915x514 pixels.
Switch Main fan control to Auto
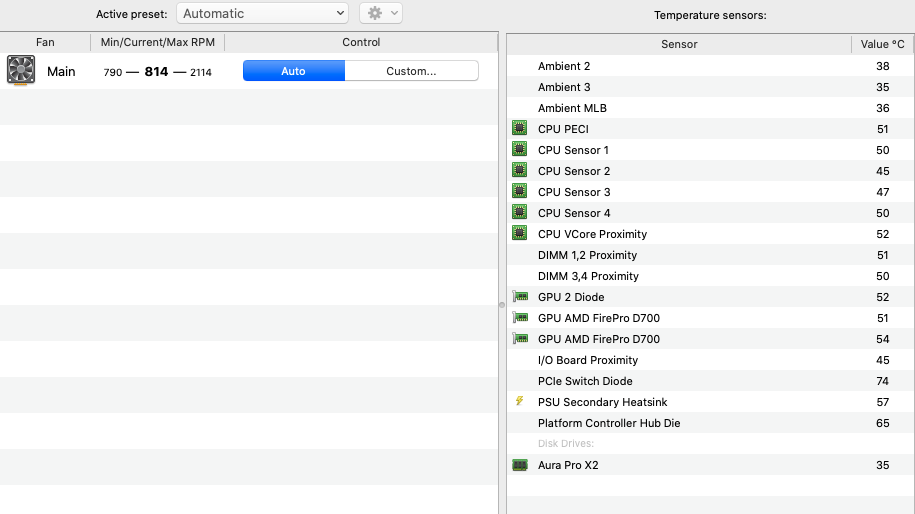(293, 71)
